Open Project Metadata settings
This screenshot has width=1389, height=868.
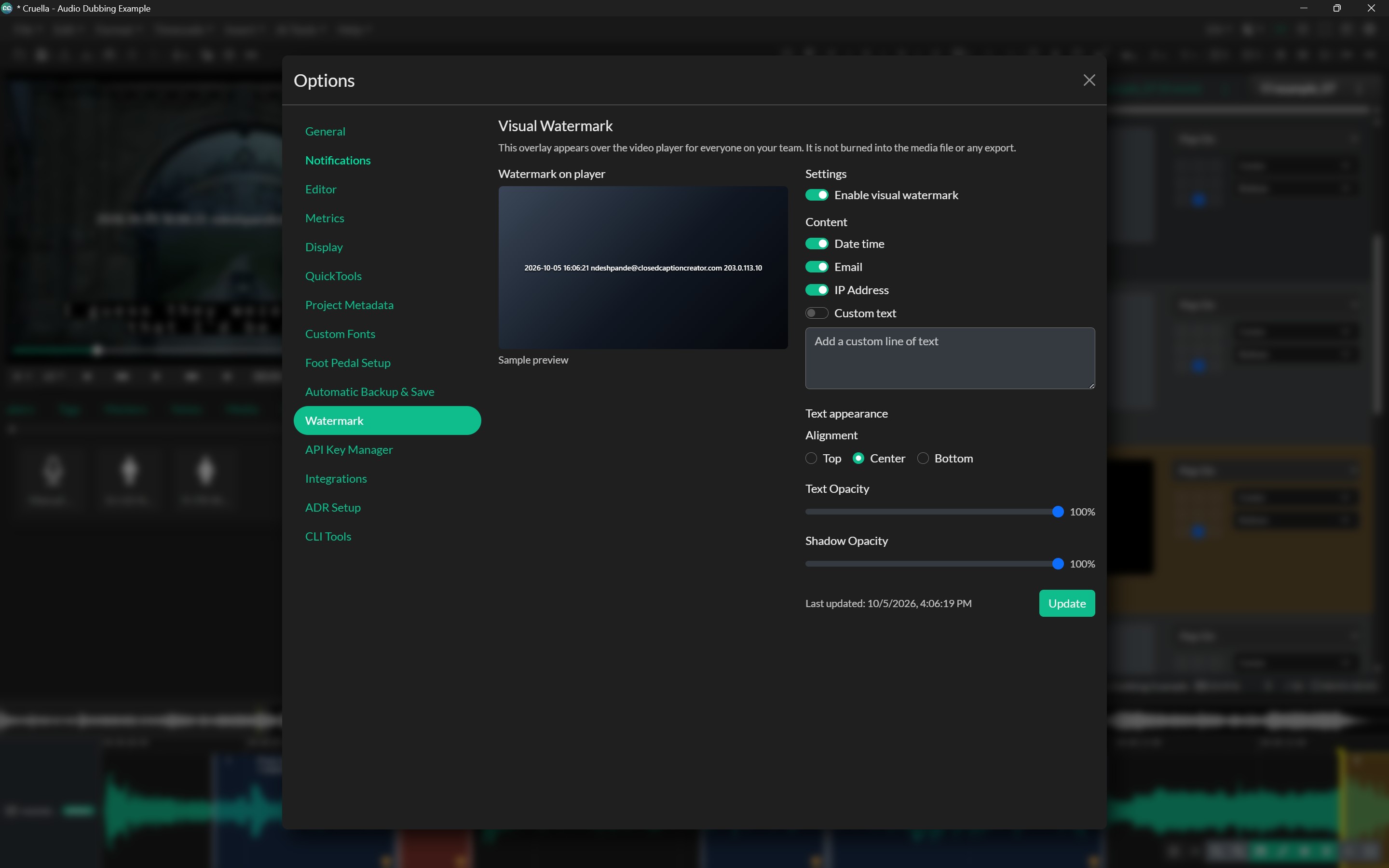click(x=349, y=305)
